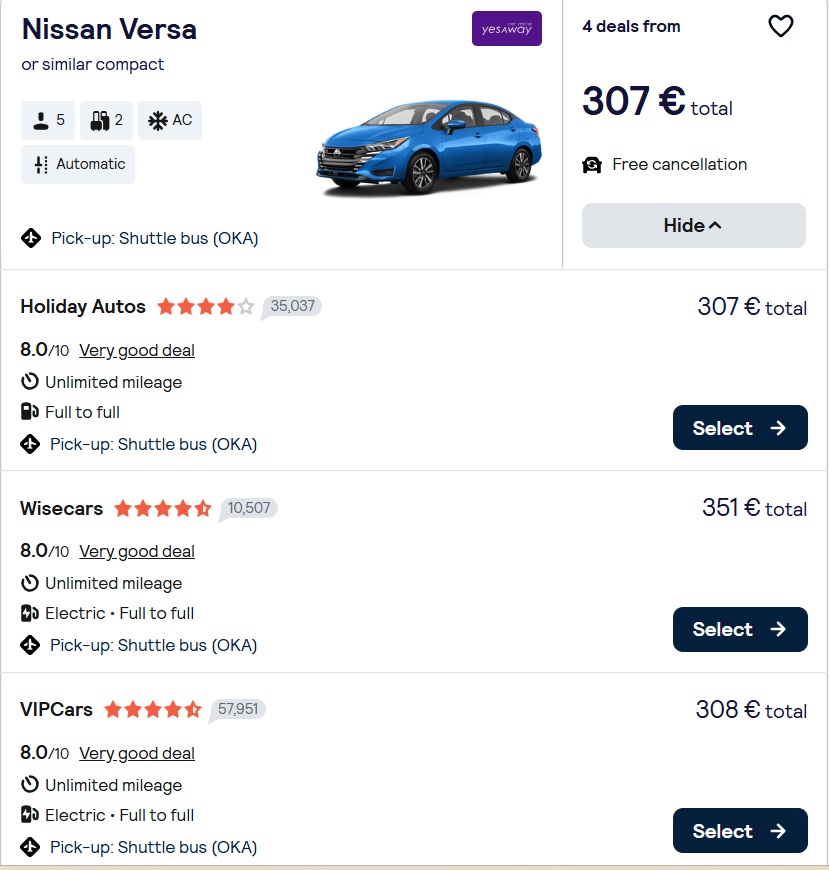The height and width of the screenshot is (870, 829).
Task: Click VIPCars unlimited mileage icon
Action: 30,785
